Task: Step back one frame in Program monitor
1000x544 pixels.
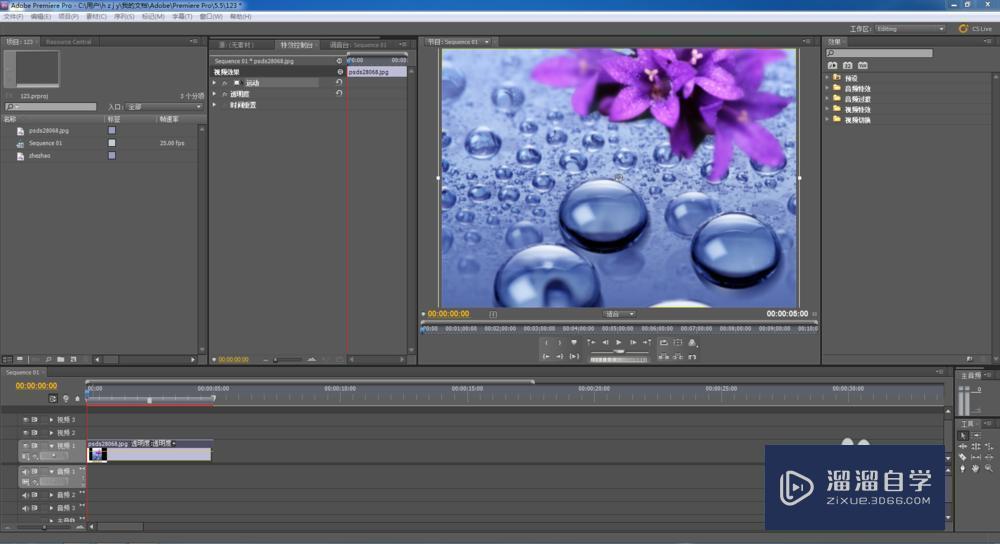Action: point(605,342)
